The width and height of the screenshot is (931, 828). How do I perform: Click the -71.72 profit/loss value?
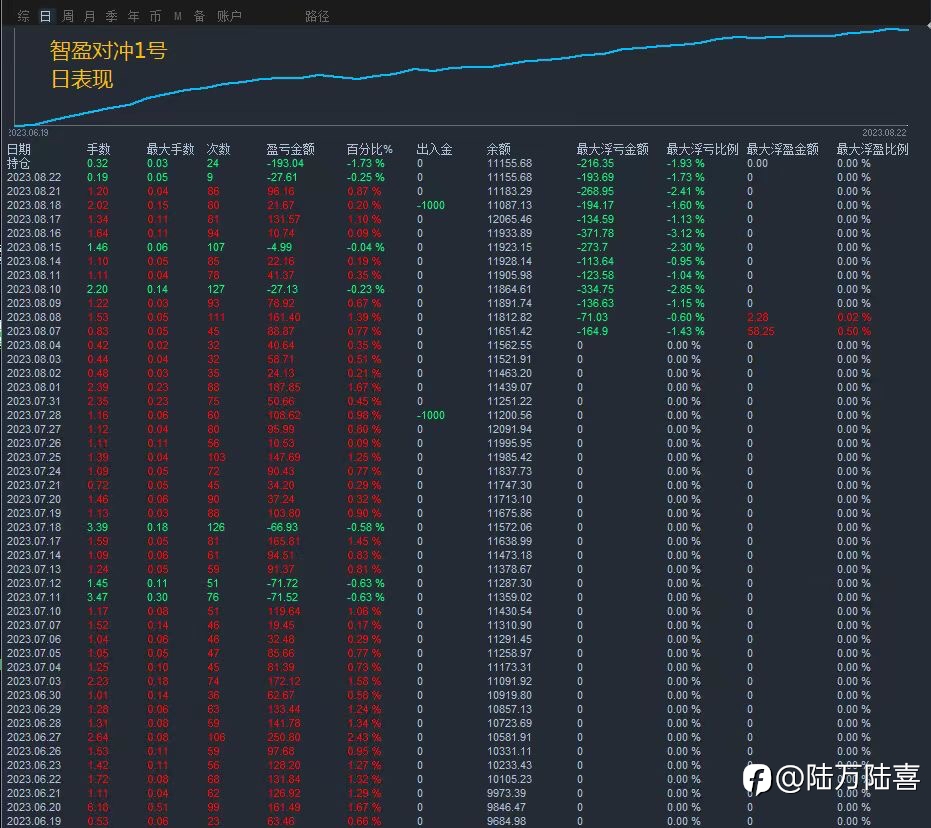pyautogui.click(x=282, y=583)
